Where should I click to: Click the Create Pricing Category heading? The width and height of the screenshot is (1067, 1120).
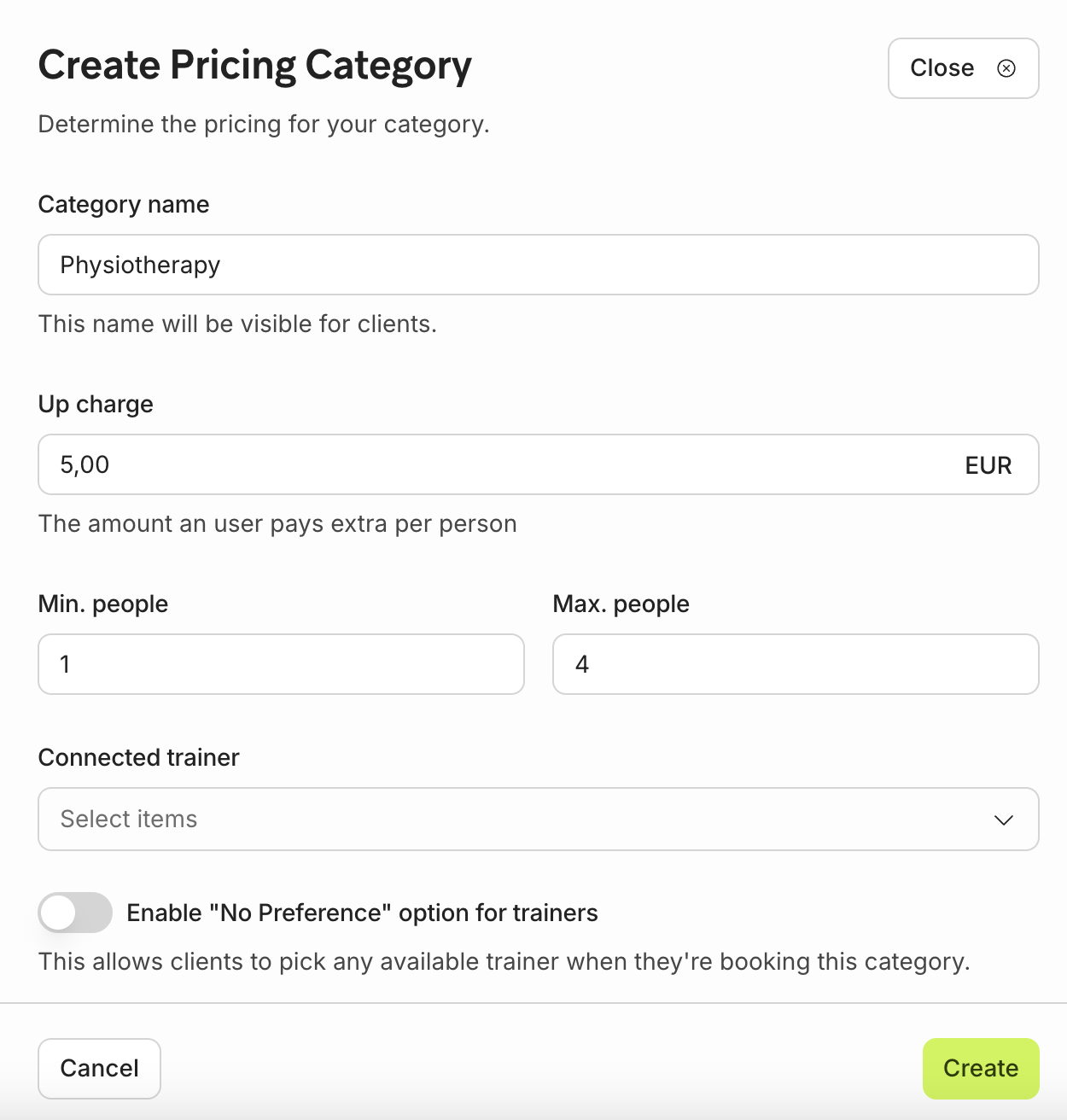(x=254, y=66)
